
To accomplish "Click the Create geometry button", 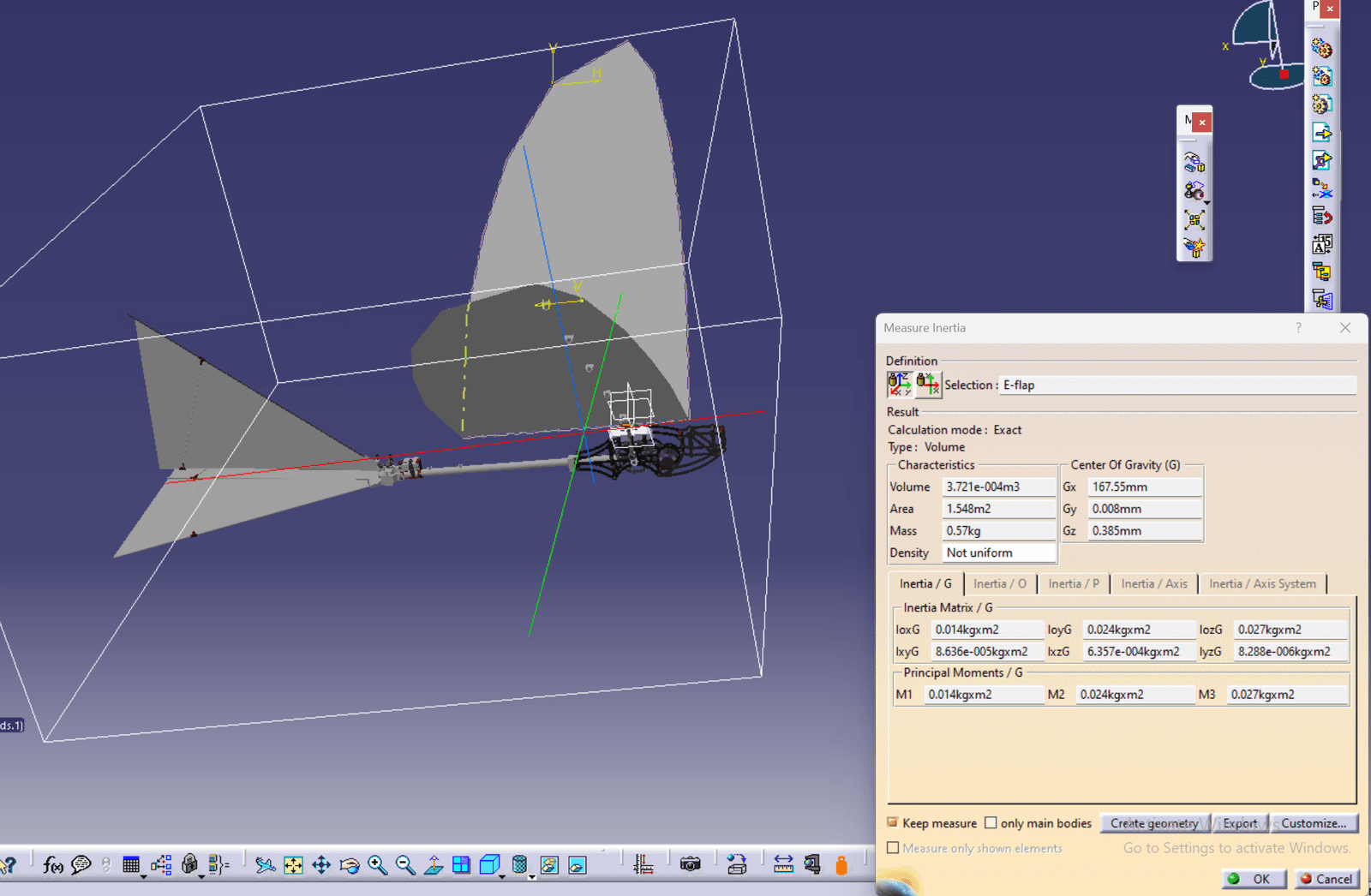I will [x=1154, y=823].
